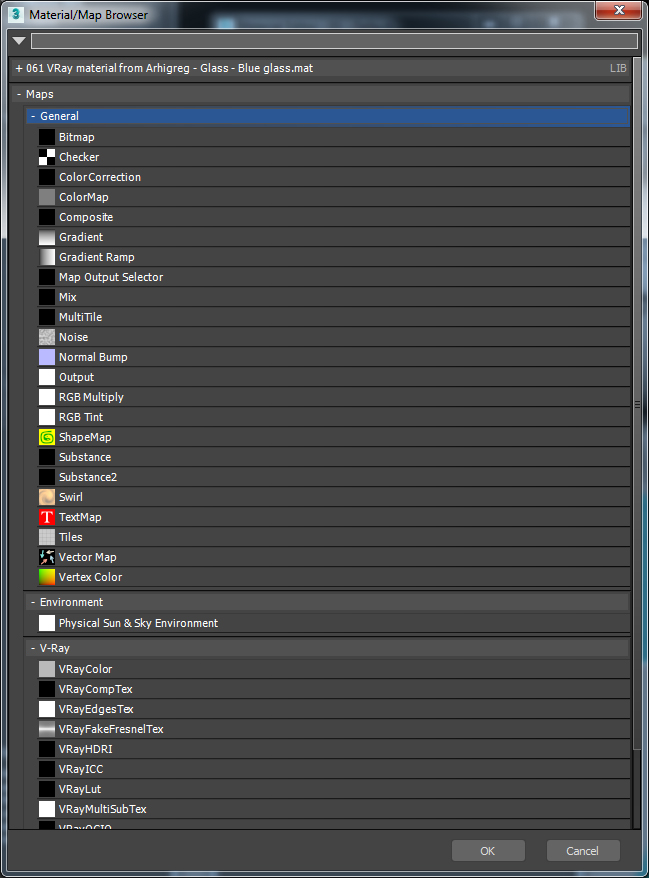649x878 pixels.
Task: Click the Output white thumbnail icon
Action: point(47,377)
